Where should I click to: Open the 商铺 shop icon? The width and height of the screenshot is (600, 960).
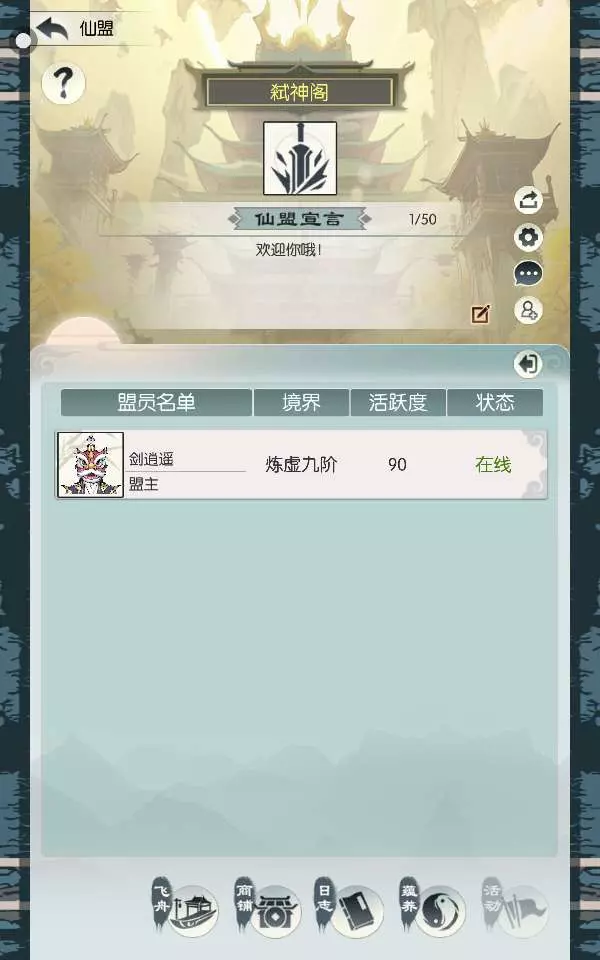(269, 911)
